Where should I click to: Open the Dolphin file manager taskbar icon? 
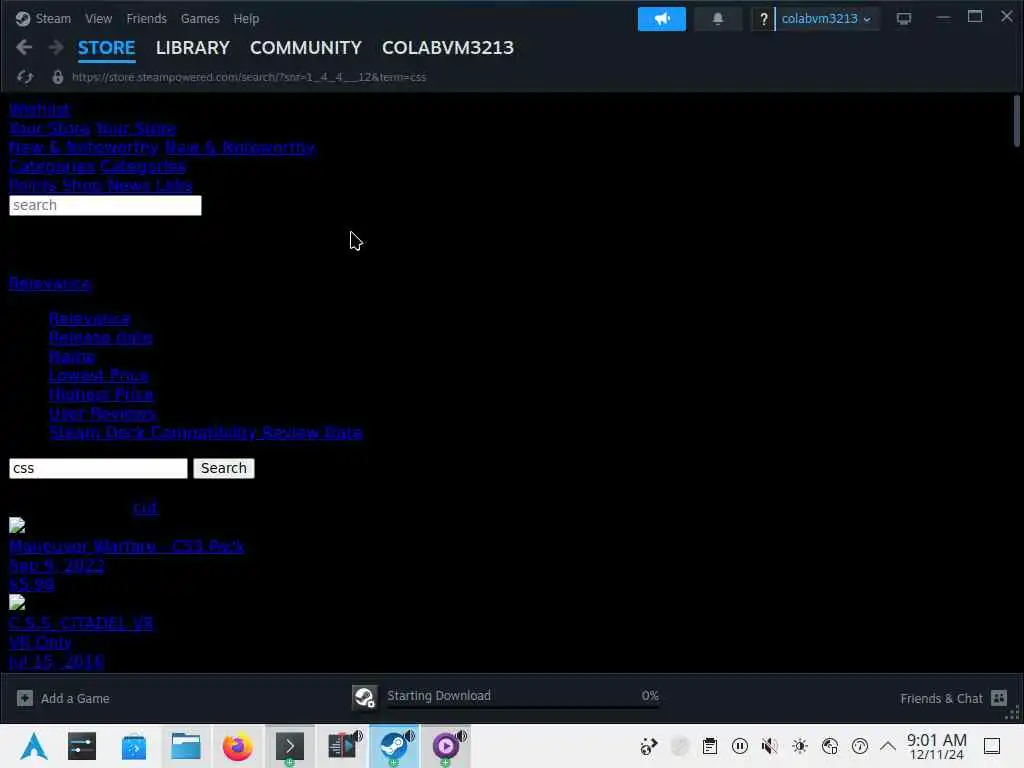(185, 746)
